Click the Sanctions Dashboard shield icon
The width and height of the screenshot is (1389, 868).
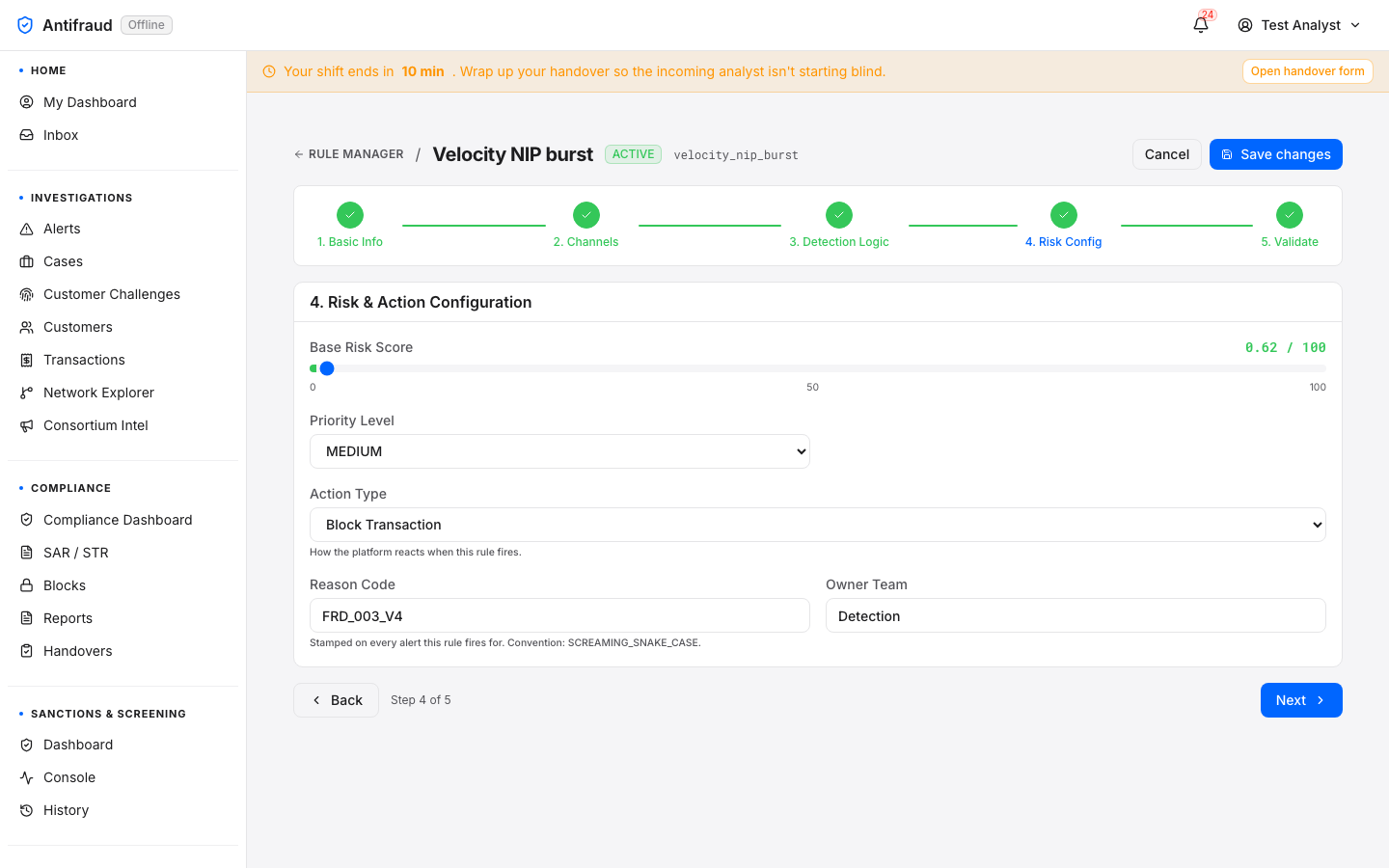click(x=27, y=745)
